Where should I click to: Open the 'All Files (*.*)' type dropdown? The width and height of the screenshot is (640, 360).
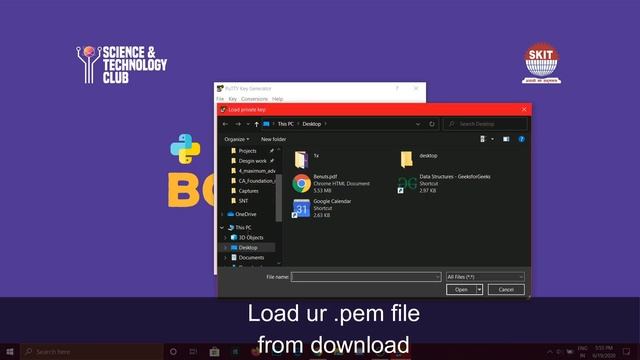coord(485,277)
